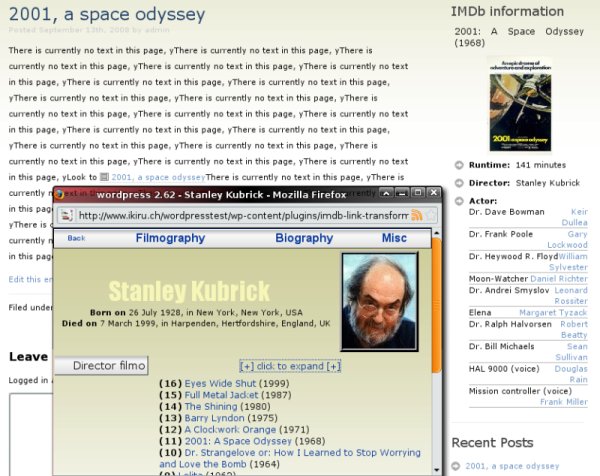
Task: Click the Stanley Kubrick name heading
Action: coord(189,292)
